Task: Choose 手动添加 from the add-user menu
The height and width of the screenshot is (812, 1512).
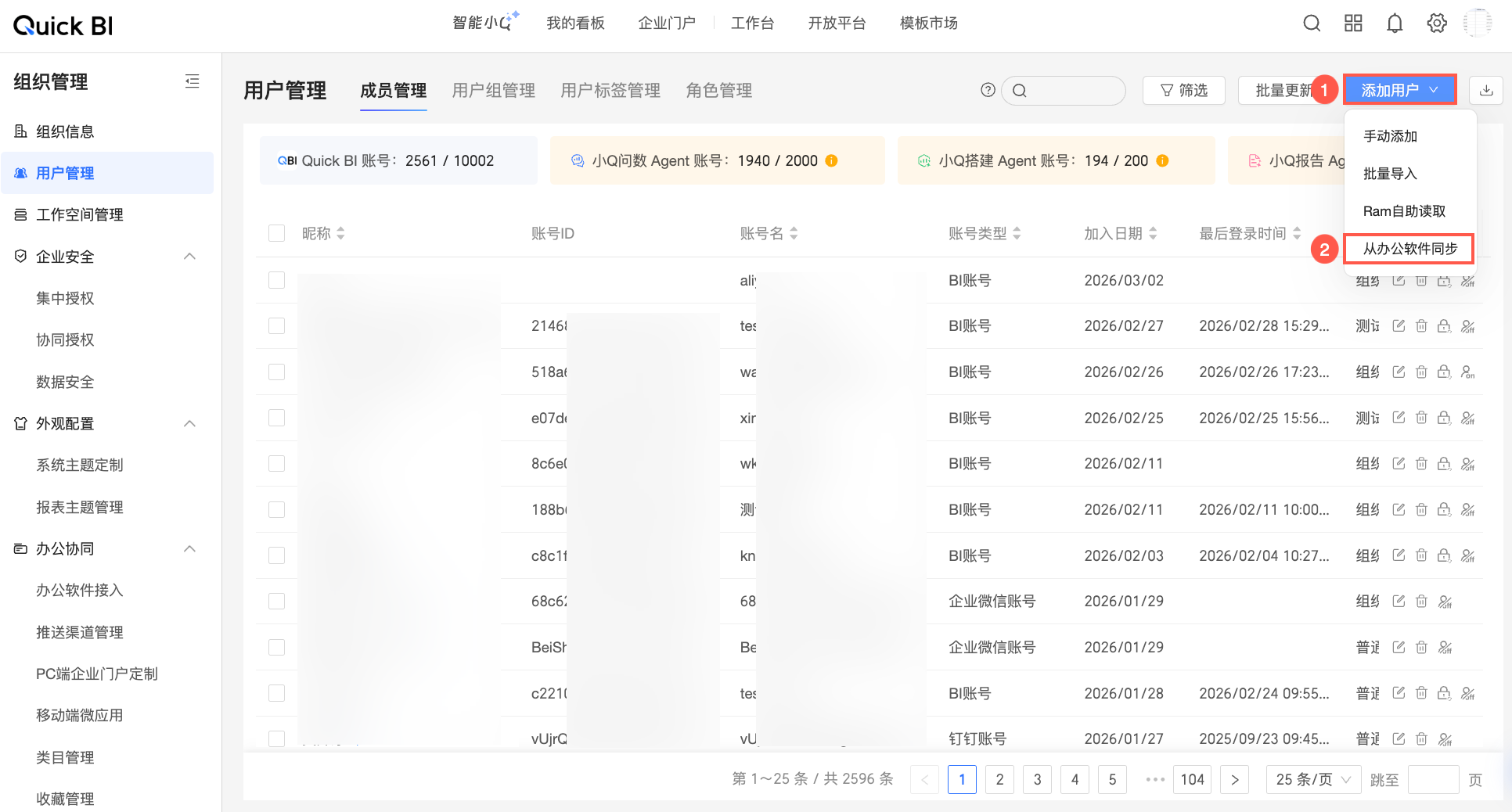Action: pos(1390,136)
